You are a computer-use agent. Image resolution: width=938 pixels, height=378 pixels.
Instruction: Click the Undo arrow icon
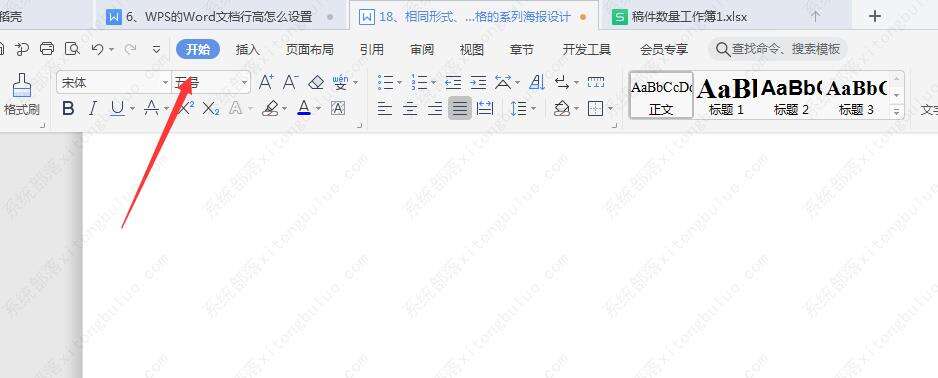(x=98, y=49)
